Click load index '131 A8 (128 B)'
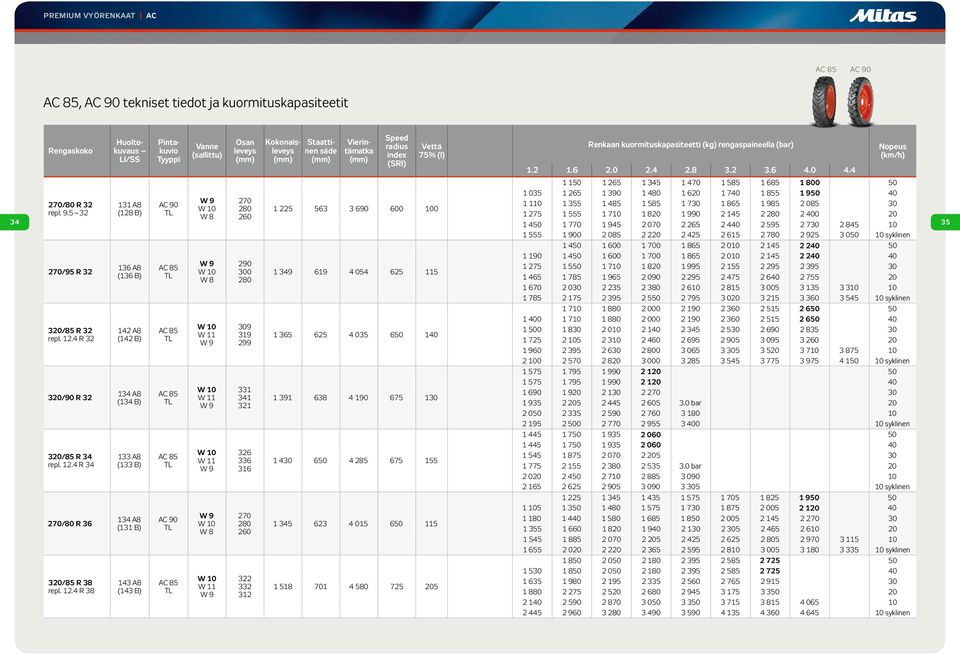Screen dimensions: 960x655 click(x=129, y=209)
